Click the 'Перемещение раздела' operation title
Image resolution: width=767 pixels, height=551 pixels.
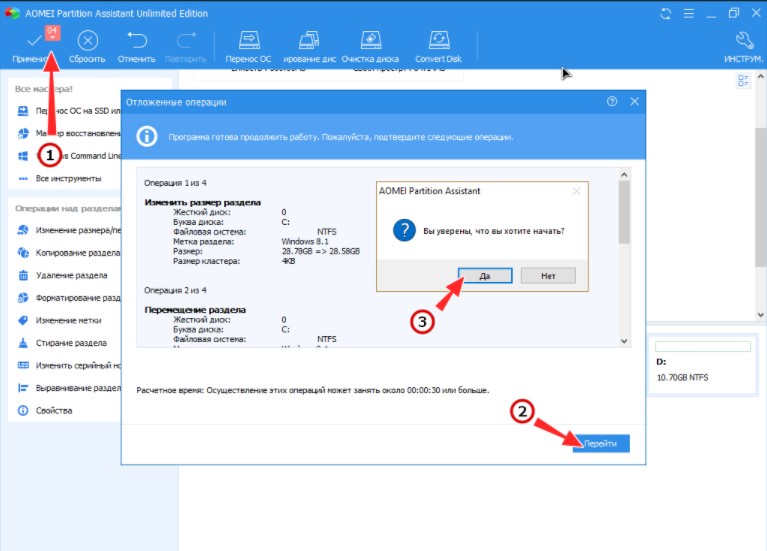[195, 310]
